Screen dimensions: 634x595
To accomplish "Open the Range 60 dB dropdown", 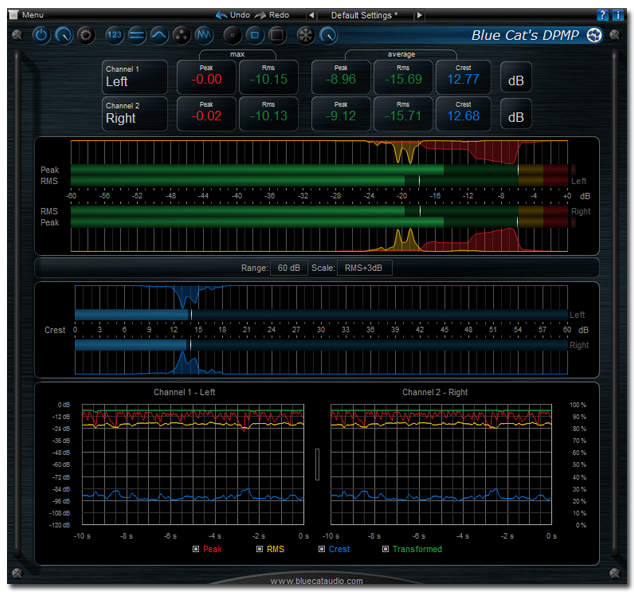I will tap(289, 268).
